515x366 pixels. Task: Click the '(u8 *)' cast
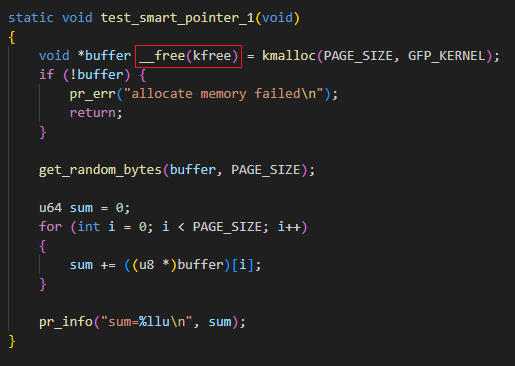pos(155,265)
